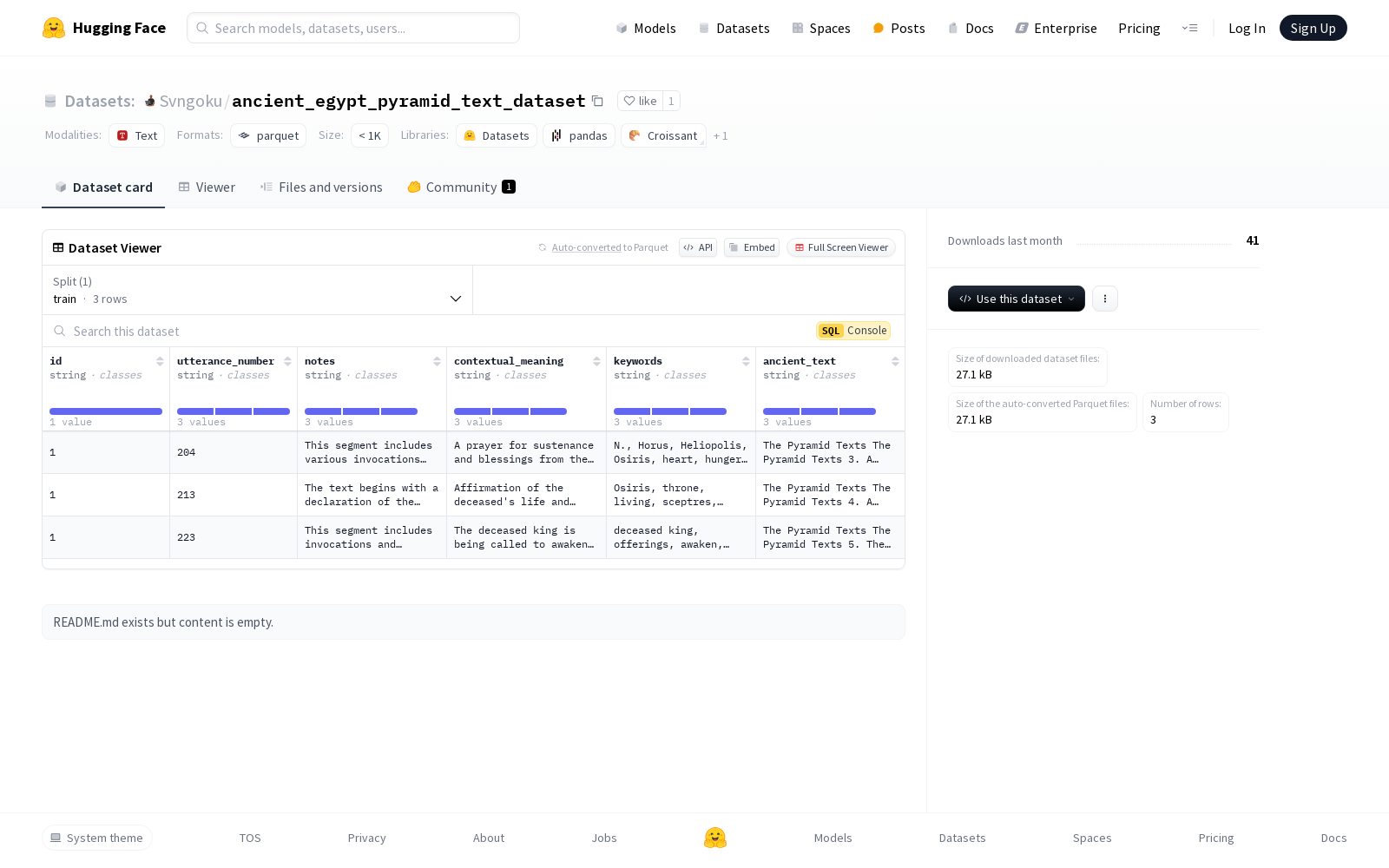Open the parquet format tag
The height and width of the screenshot is (868, 1389).
[x=268, y=135]
